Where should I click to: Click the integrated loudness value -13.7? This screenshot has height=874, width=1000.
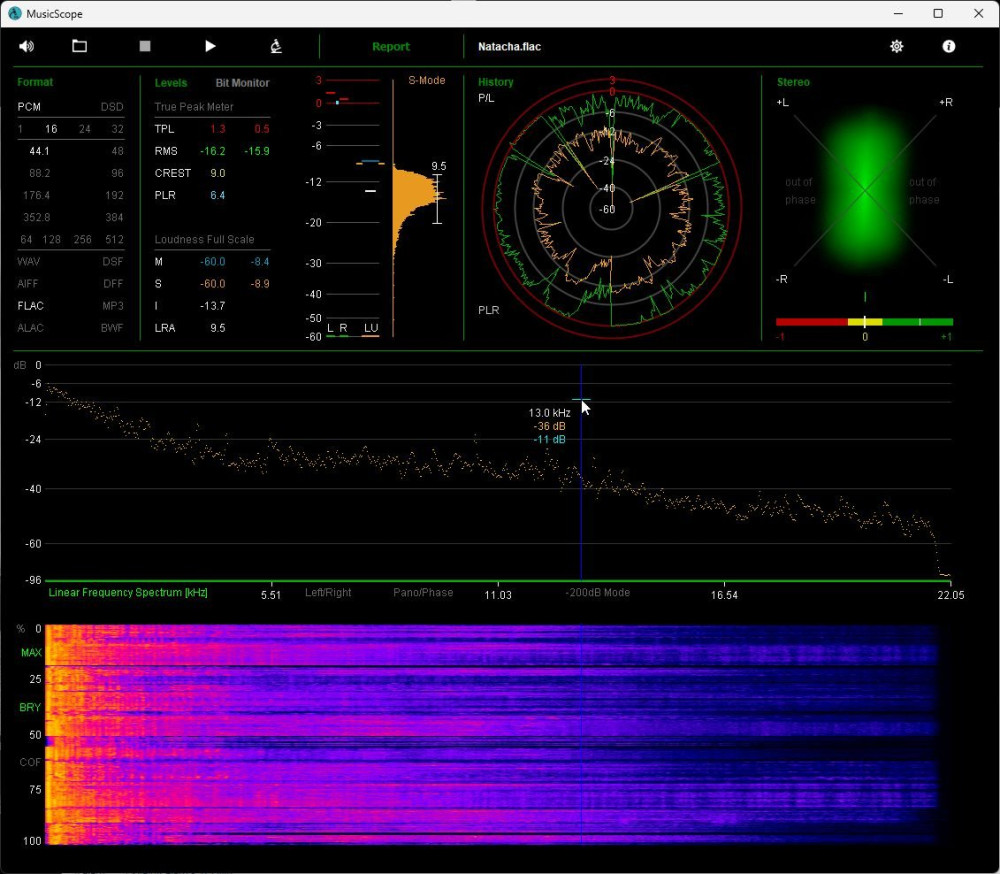(212, 306)
